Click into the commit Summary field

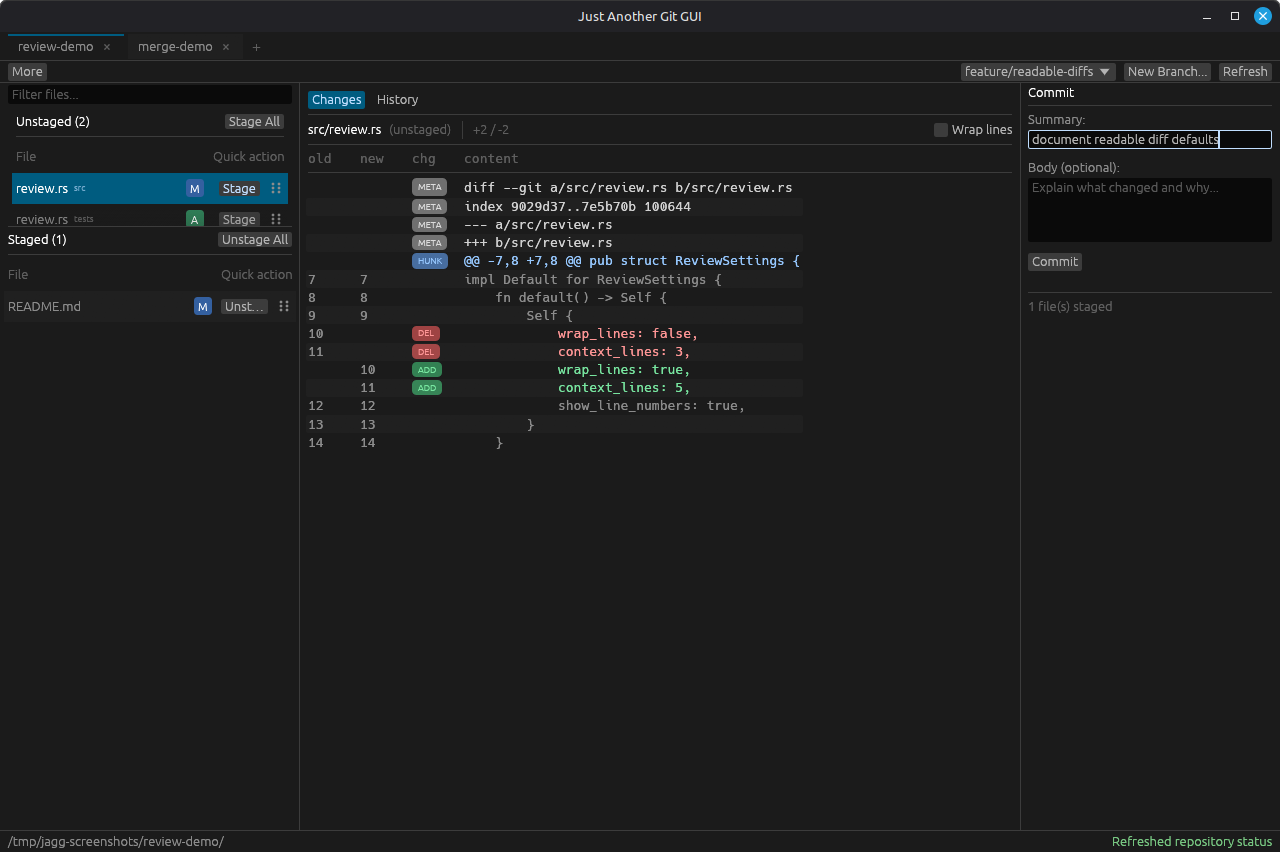coord(1150,140)
